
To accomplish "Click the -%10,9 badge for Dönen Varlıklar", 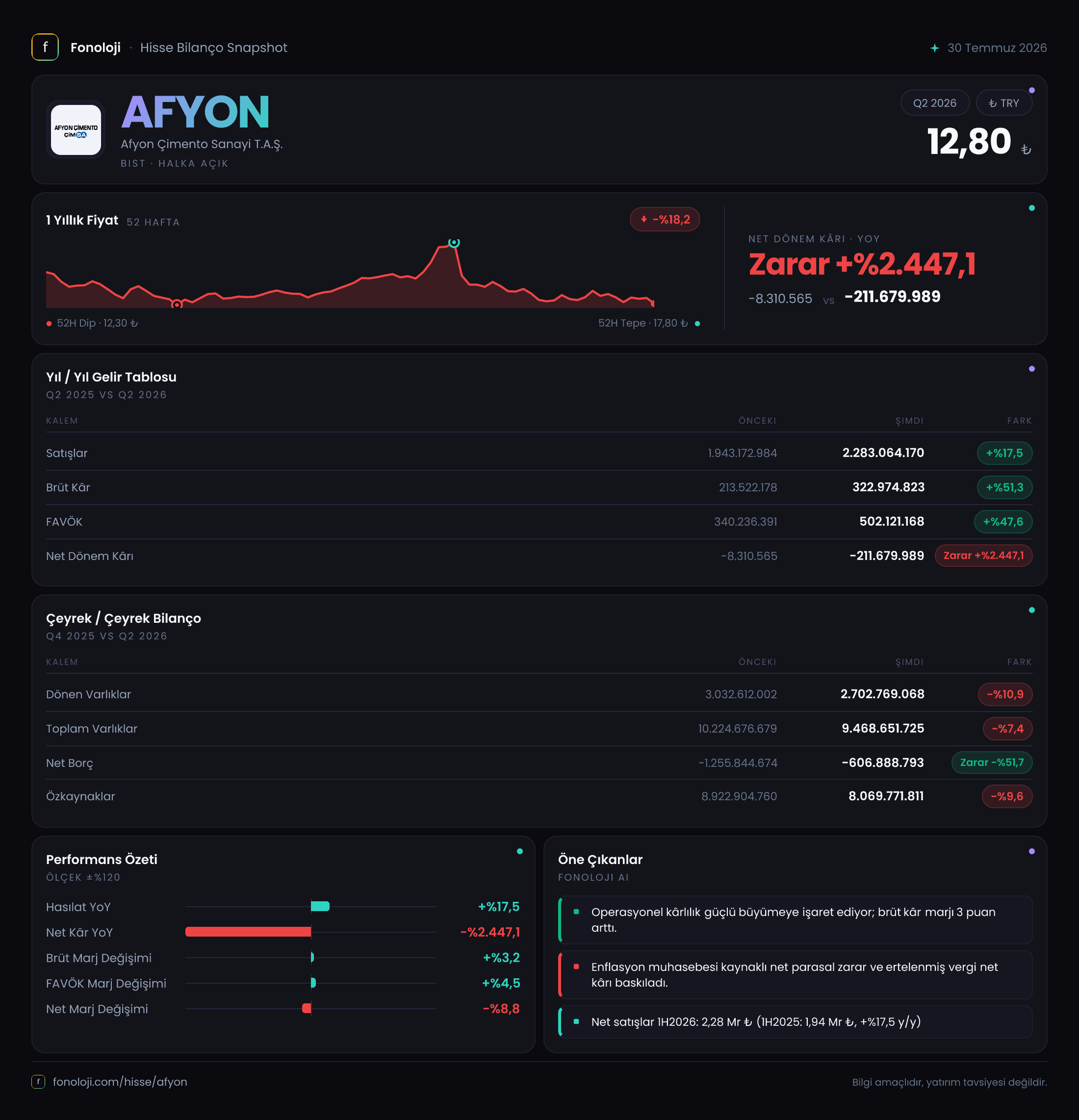I will (x=1005, y=694).
